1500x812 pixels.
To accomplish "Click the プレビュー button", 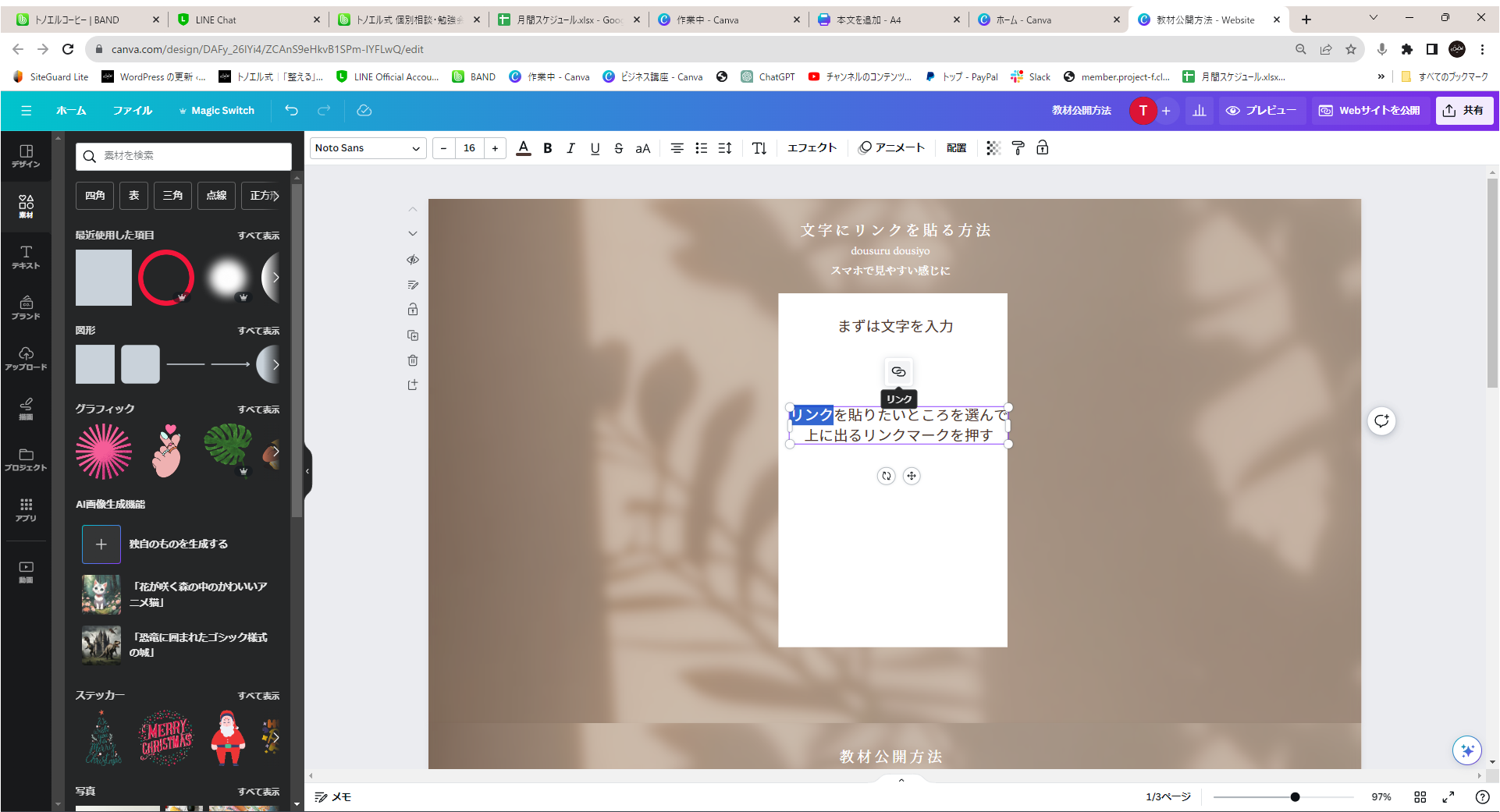I will 1260,111.
